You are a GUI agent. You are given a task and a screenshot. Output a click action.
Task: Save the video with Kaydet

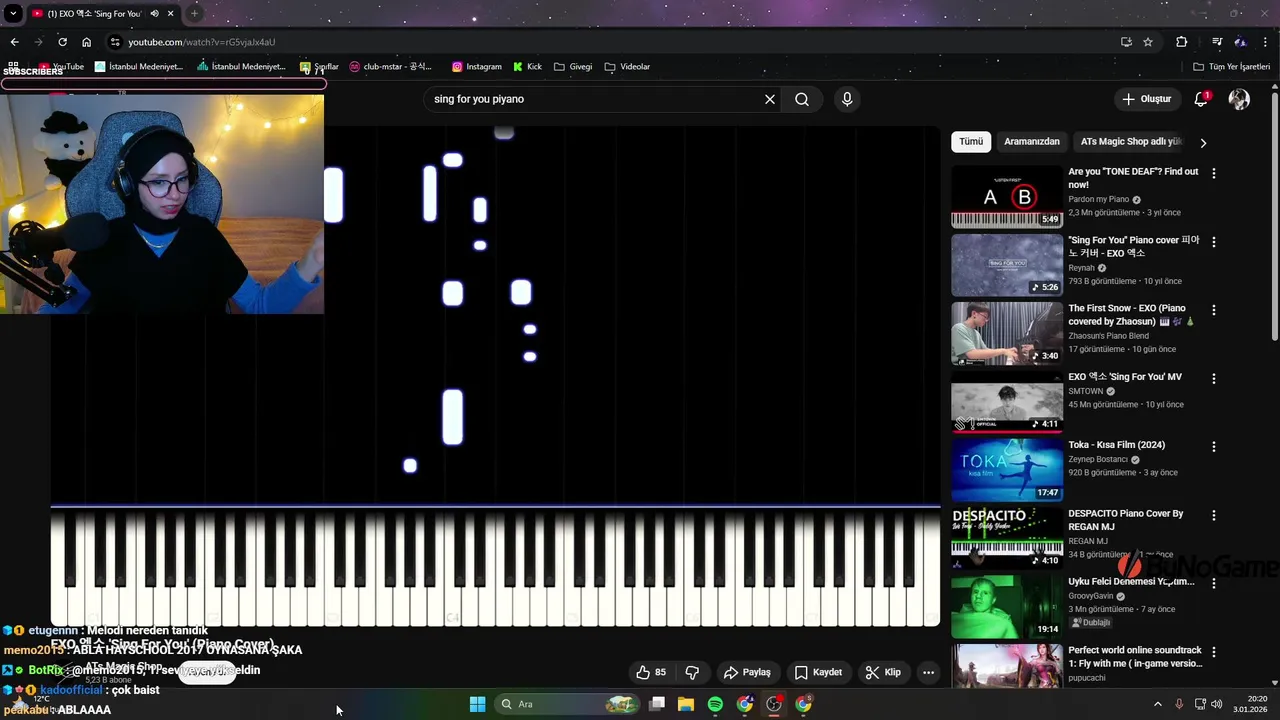(818, 672)
